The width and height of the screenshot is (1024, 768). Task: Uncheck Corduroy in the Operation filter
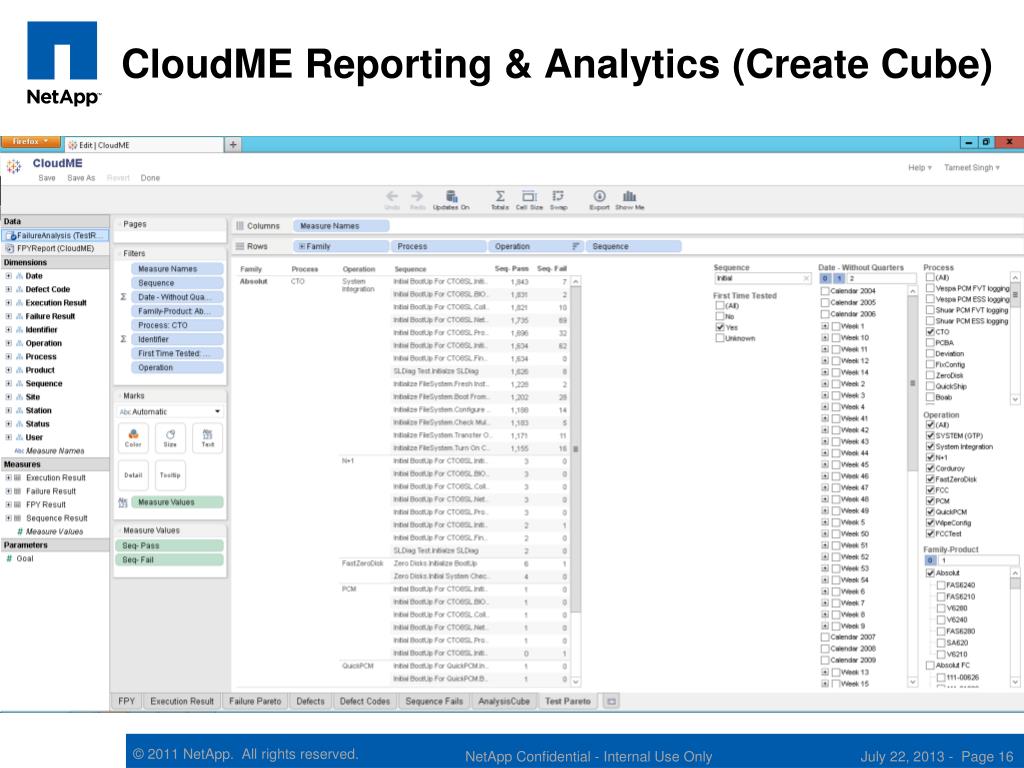[x=930, y=468]
